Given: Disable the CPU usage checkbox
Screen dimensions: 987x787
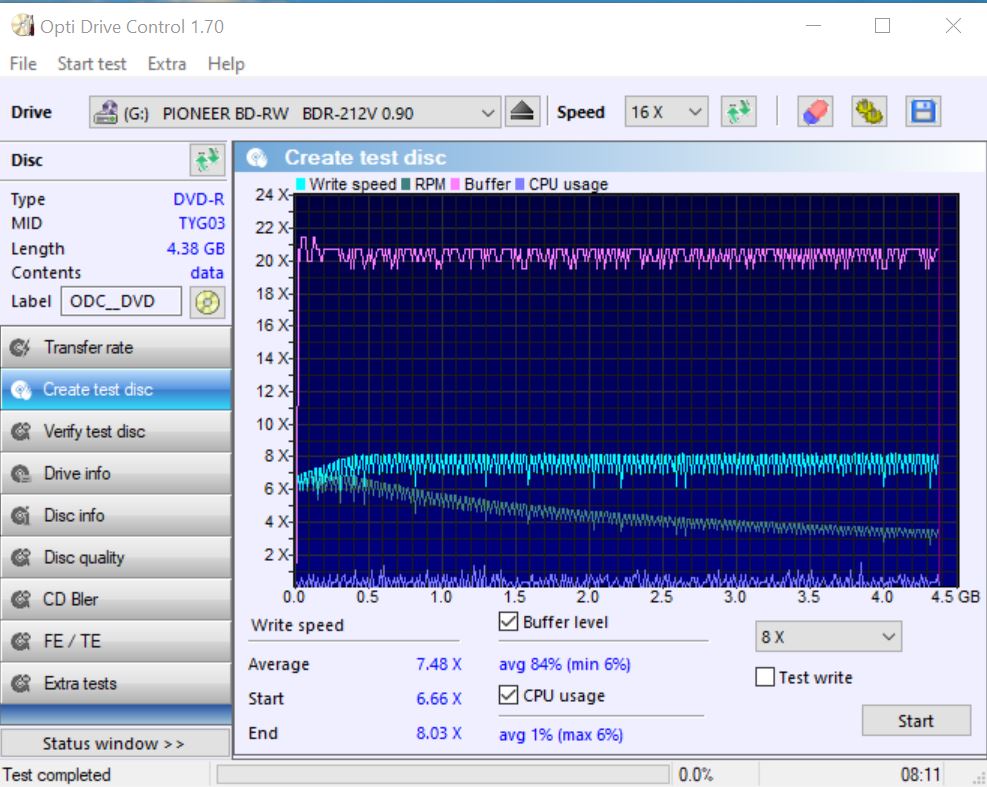Looking at the screenshot, I should [508, 696].
